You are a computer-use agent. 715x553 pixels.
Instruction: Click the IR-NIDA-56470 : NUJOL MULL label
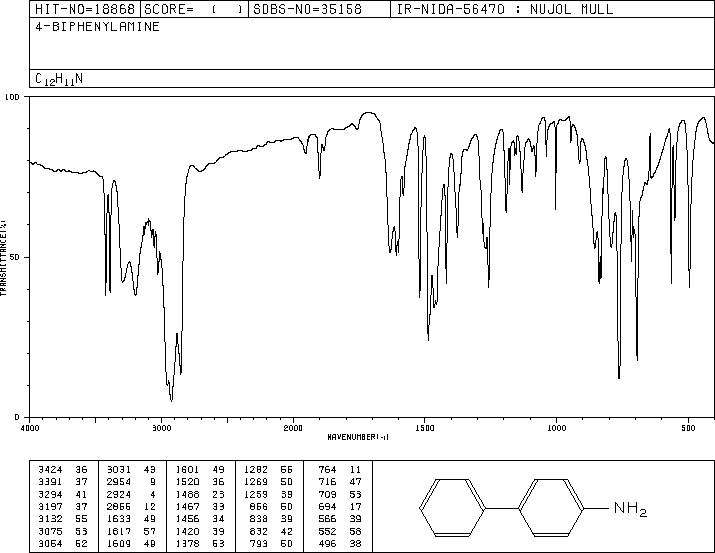click(x=504, y=9)
